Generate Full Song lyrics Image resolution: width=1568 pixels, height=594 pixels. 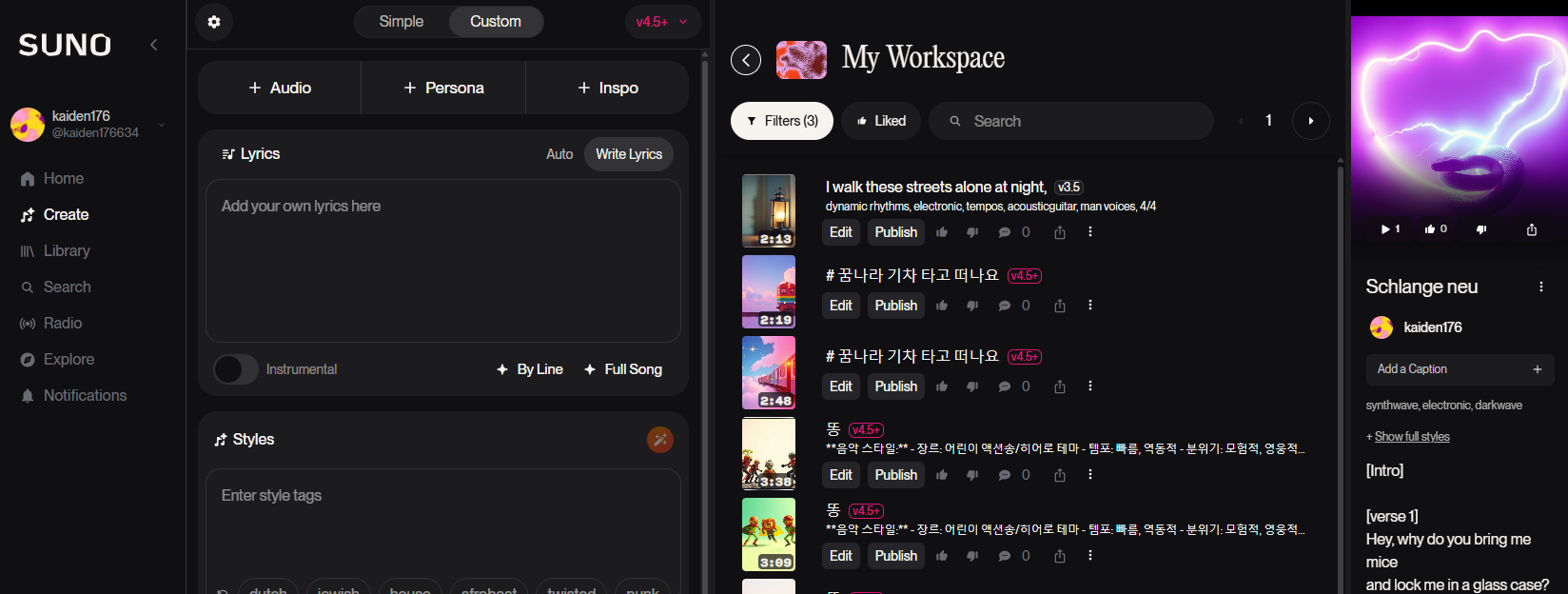(x=623, y=369)
